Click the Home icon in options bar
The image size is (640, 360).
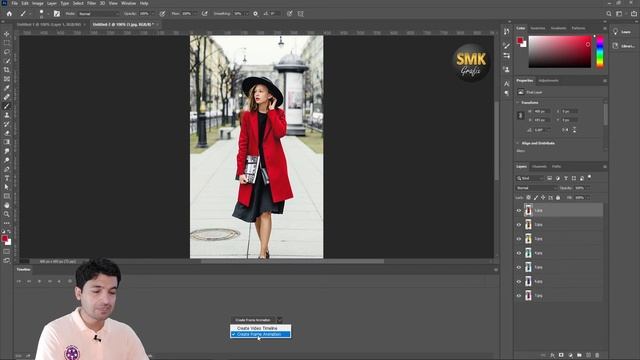9,13
